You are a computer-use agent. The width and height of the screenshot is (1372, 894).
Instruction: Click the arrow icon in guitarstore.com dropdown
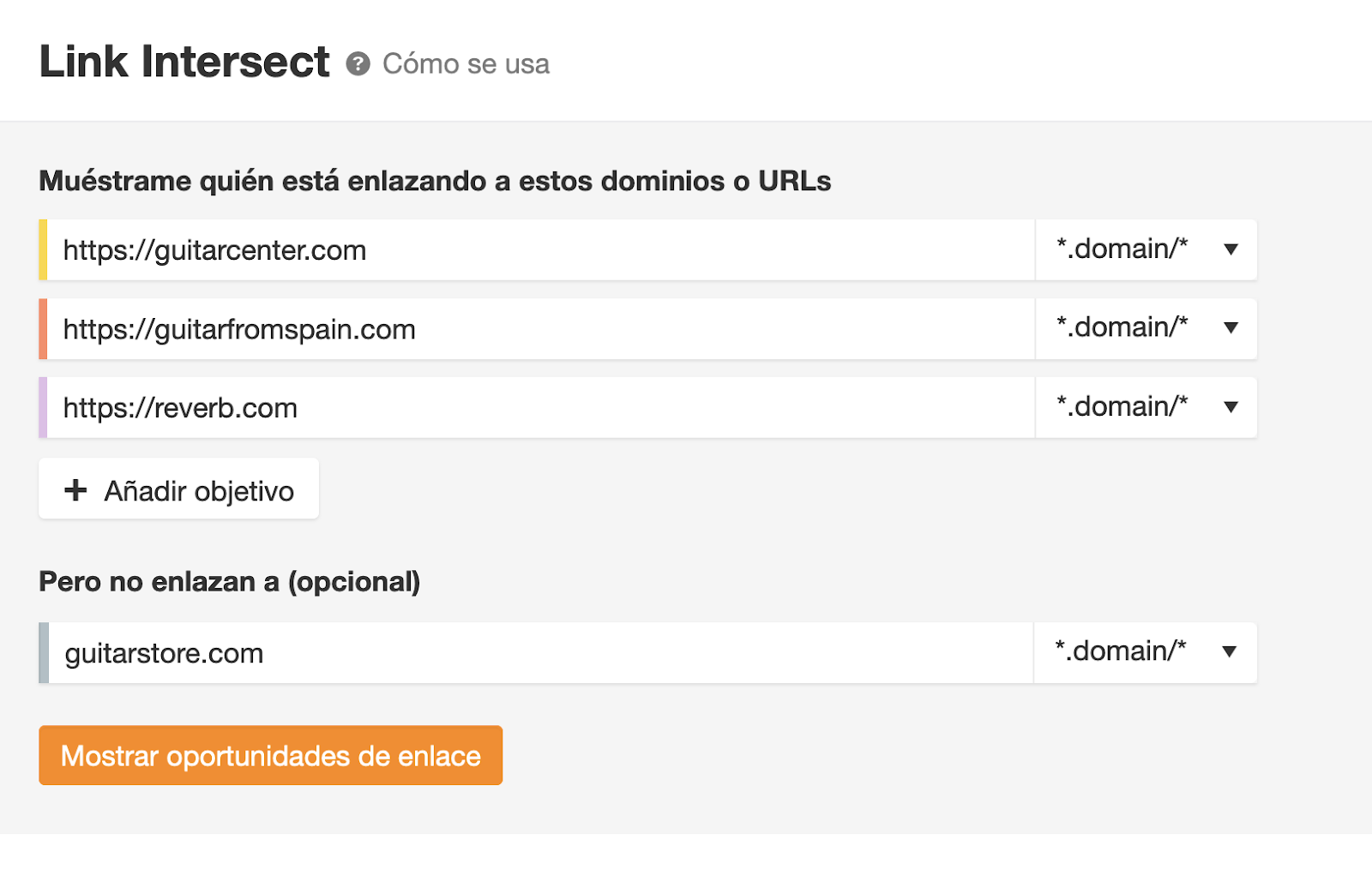[x=1230, y=652]
